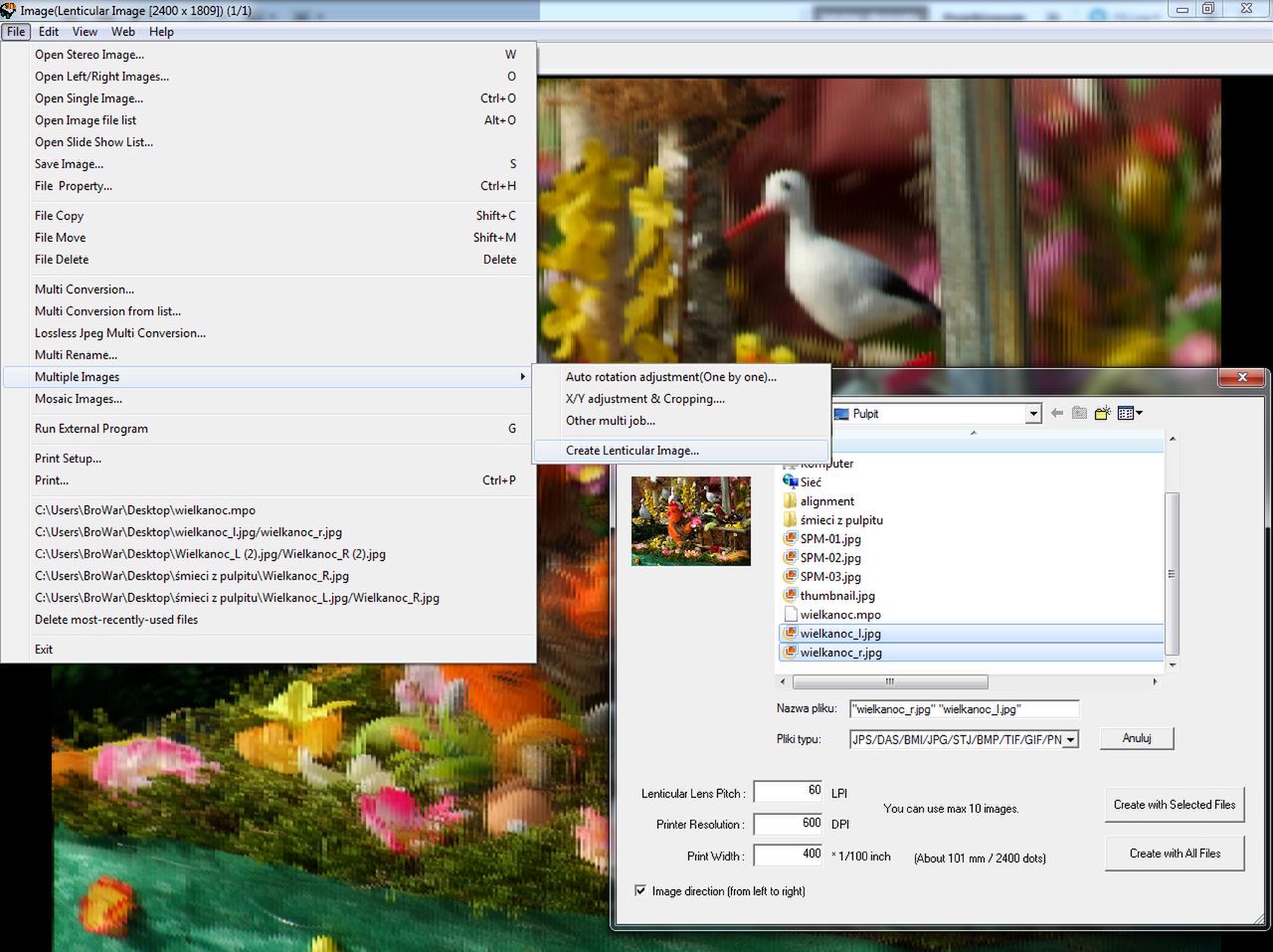The width and height of the screenshot is (1273, 952).
Task: Choose Create Lenticular Image menu entry
Action: click(x=681, y=451)
